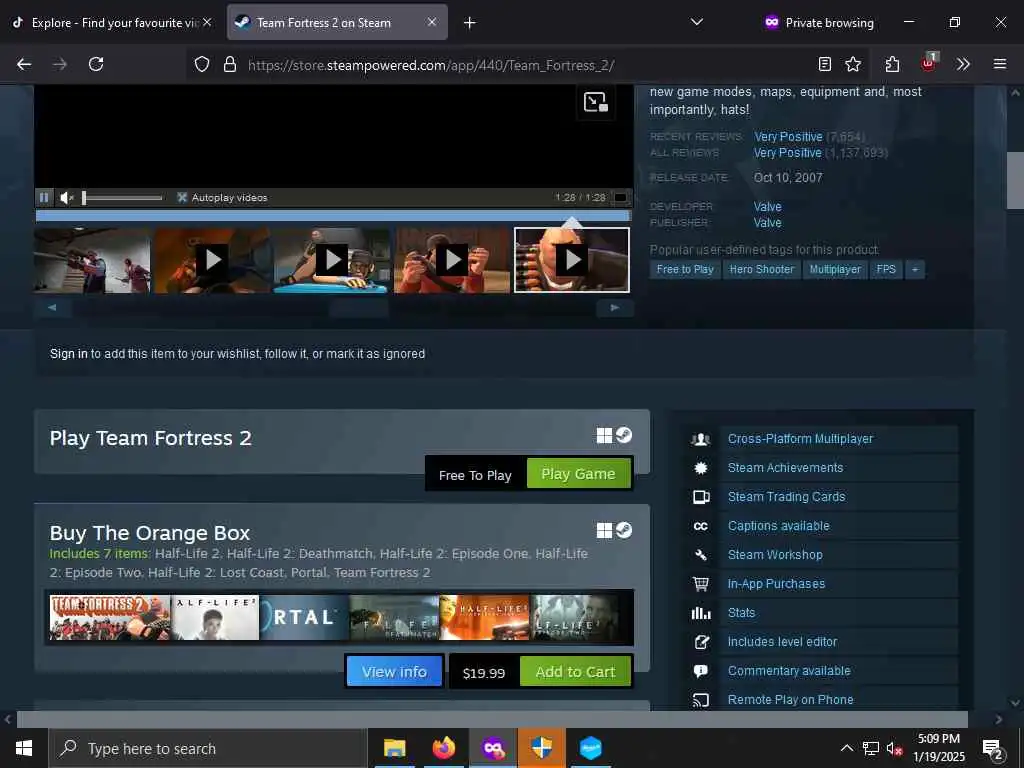The image size is (1024, 768).
Task: Open the extensions puzzle icon
Action: coord(892,64)
